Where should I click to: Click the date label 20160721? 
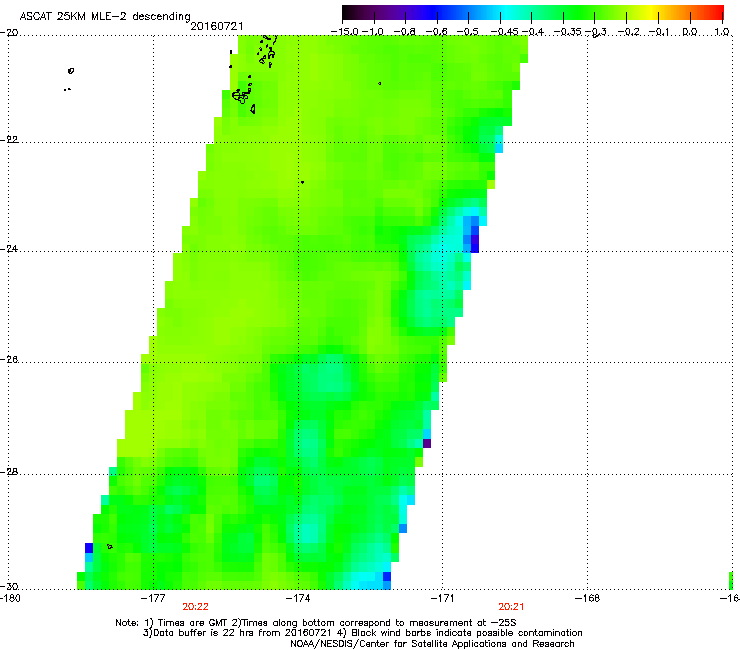[x=217, y=26]
